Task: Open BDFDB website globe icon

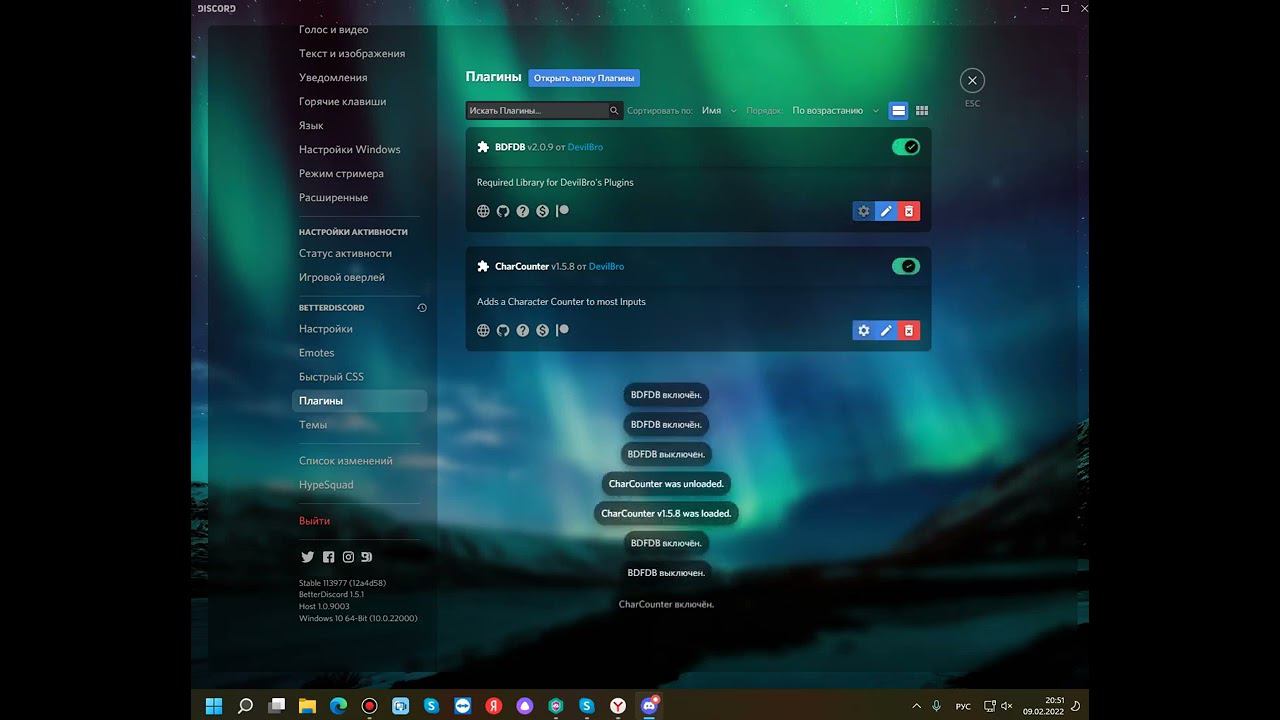Action: pyautogui.click(x=483, y=211)
